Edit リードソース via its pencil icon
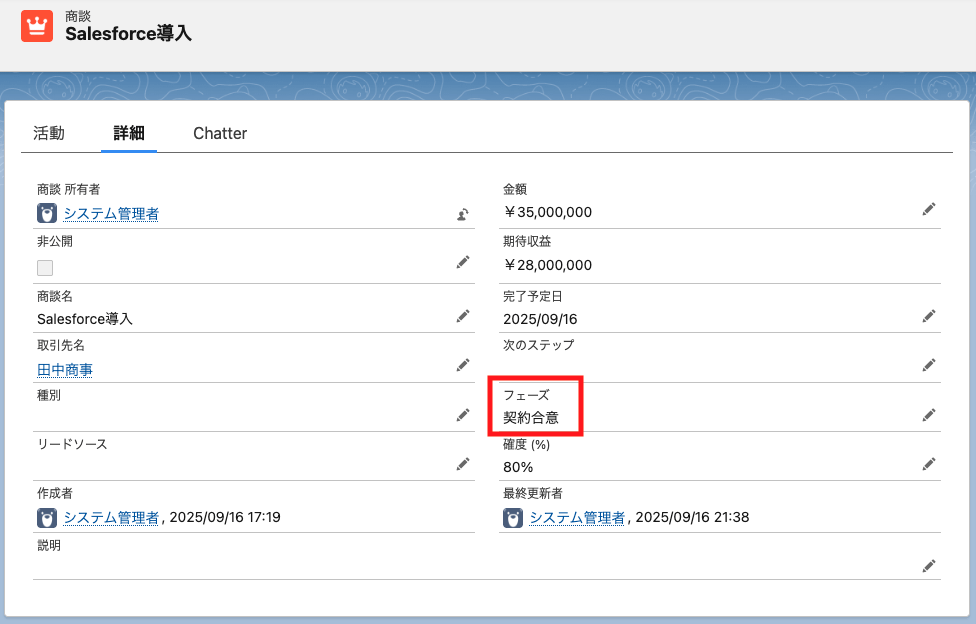The width and height of the screenshot is (976, 624). pyautogui.click(x=462, y=463)
